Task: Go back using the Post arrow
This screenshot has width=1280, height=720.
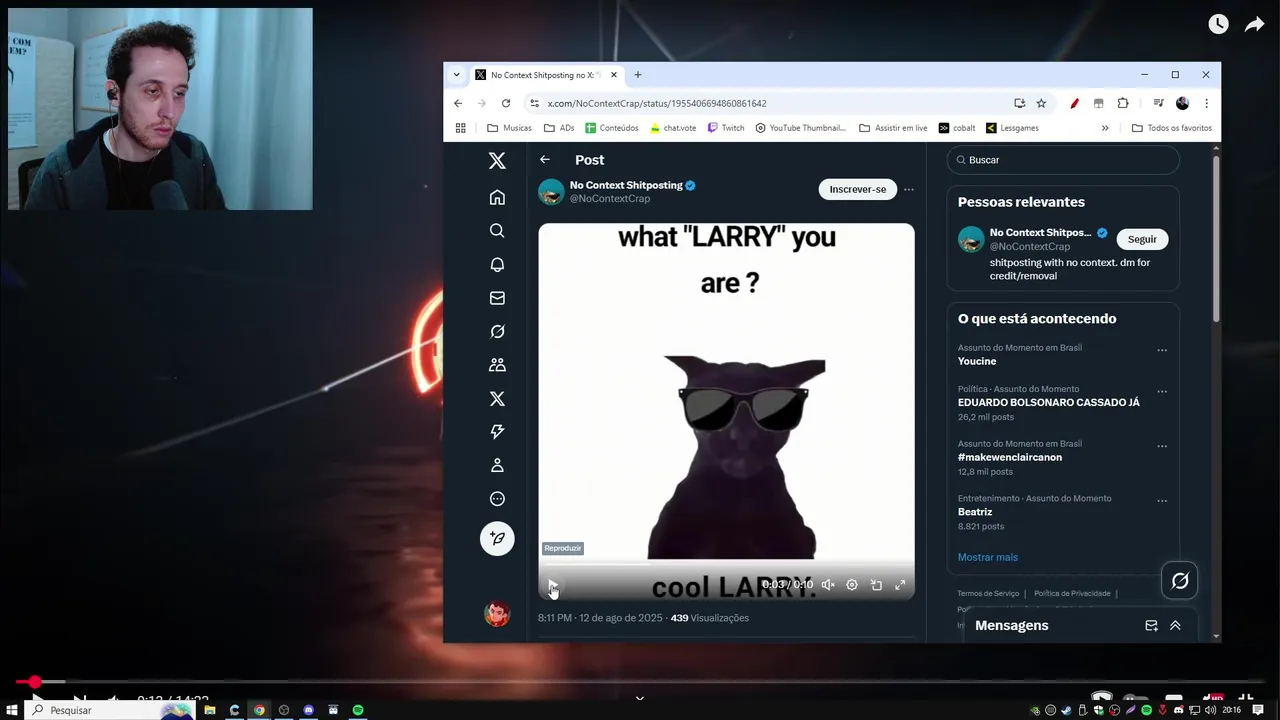Action: tap(545, 159)
